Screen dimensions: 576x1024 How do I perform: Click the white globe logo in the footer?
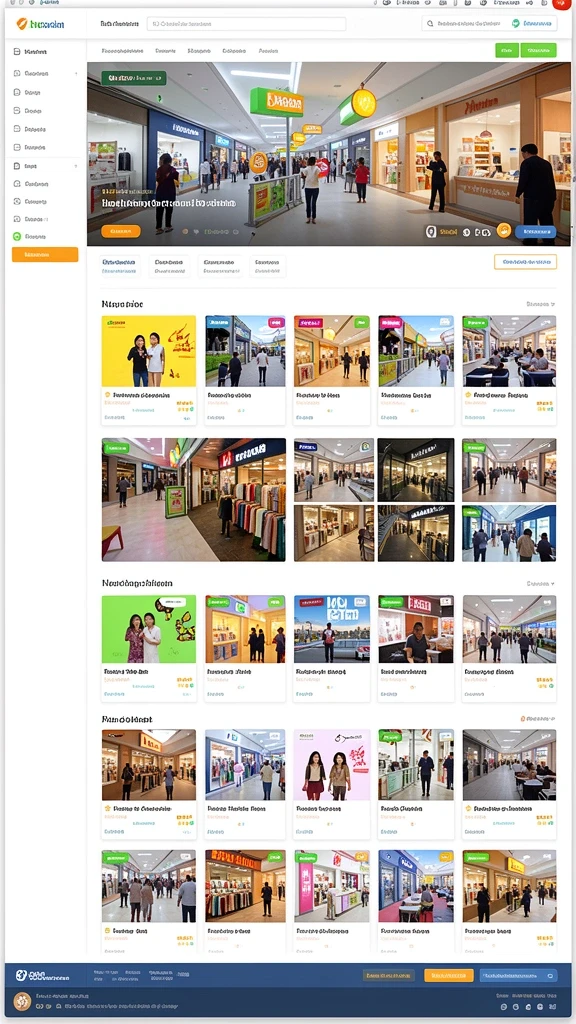pyautogui.click(x=21, y=975)
